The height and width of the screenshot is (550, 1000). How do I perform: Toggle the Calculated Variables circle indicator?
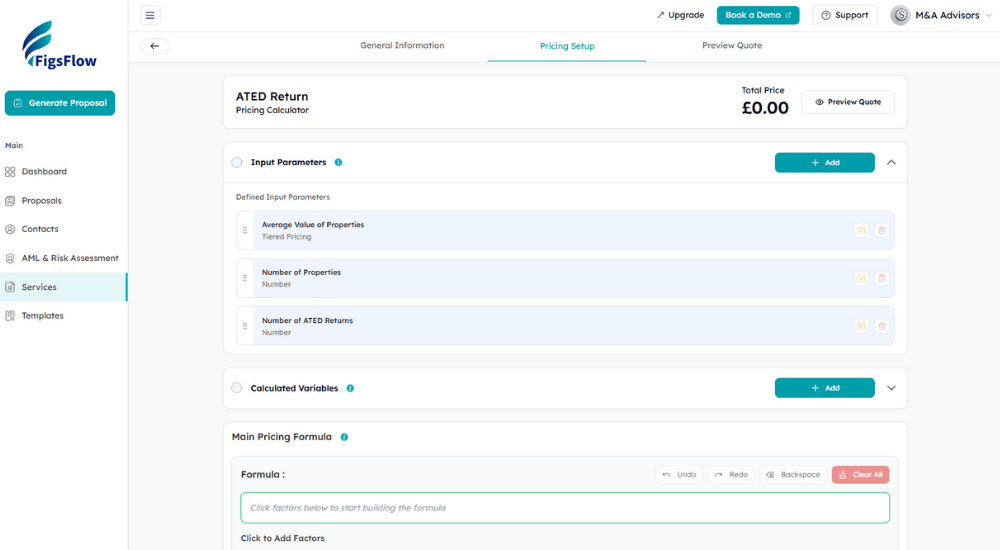pos(237,388)
